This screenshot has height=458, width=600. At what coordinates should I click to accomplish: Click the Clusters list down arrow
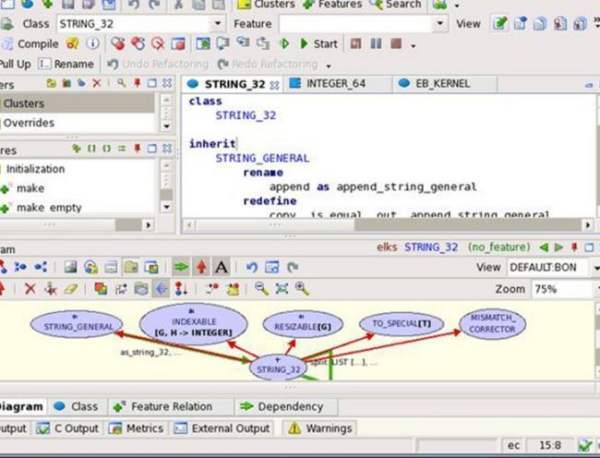pyautogui.click(x=166, y=126)
